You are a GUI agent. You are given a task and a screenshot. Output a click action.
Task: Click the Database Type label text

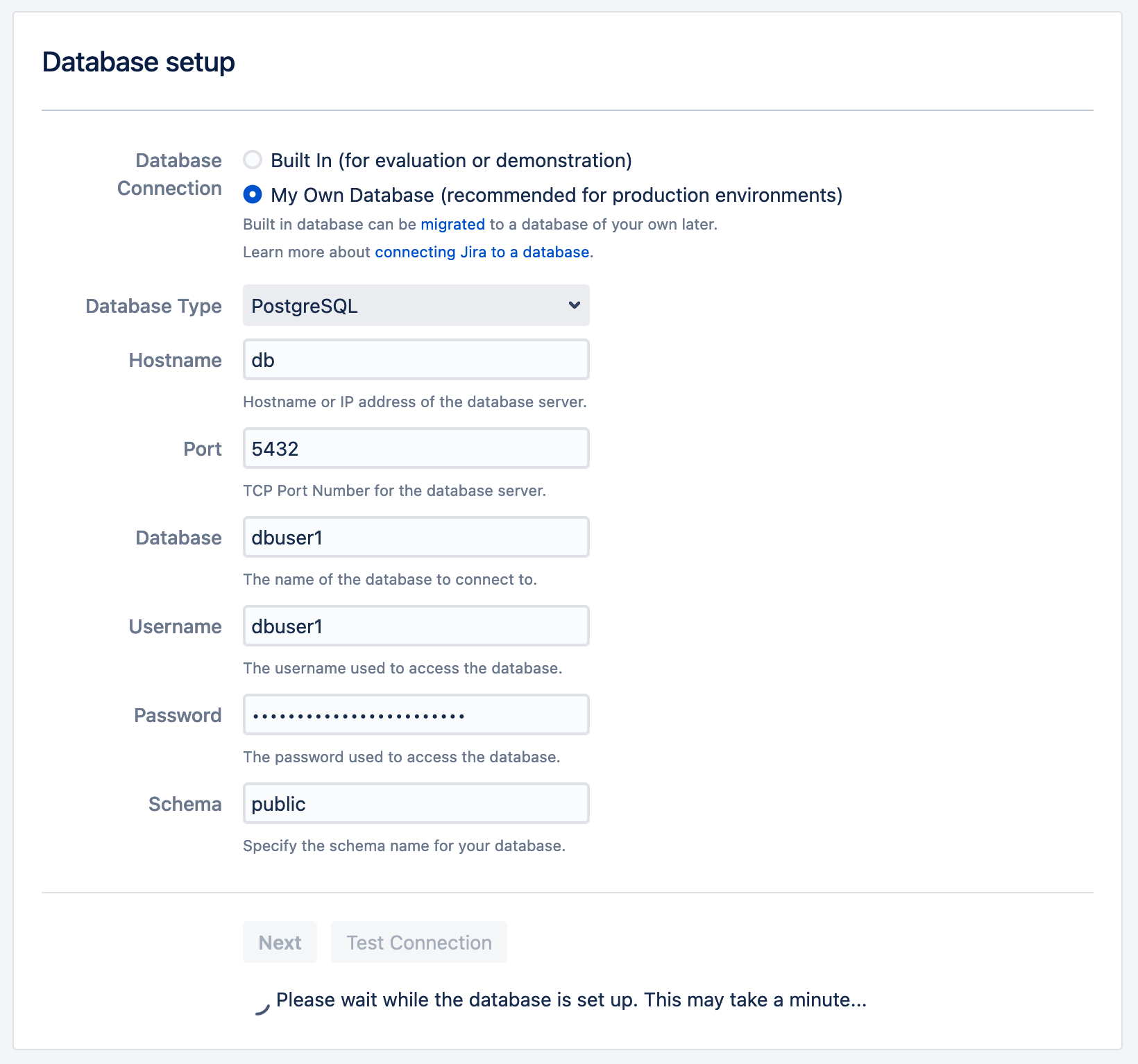pos(153,307)
